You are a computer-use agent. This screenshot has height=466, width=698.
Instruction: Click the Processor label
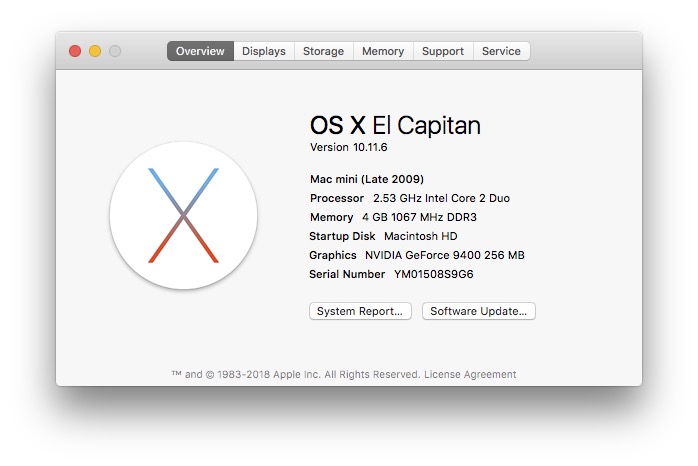pyautogui.click(x=337, y=198)
